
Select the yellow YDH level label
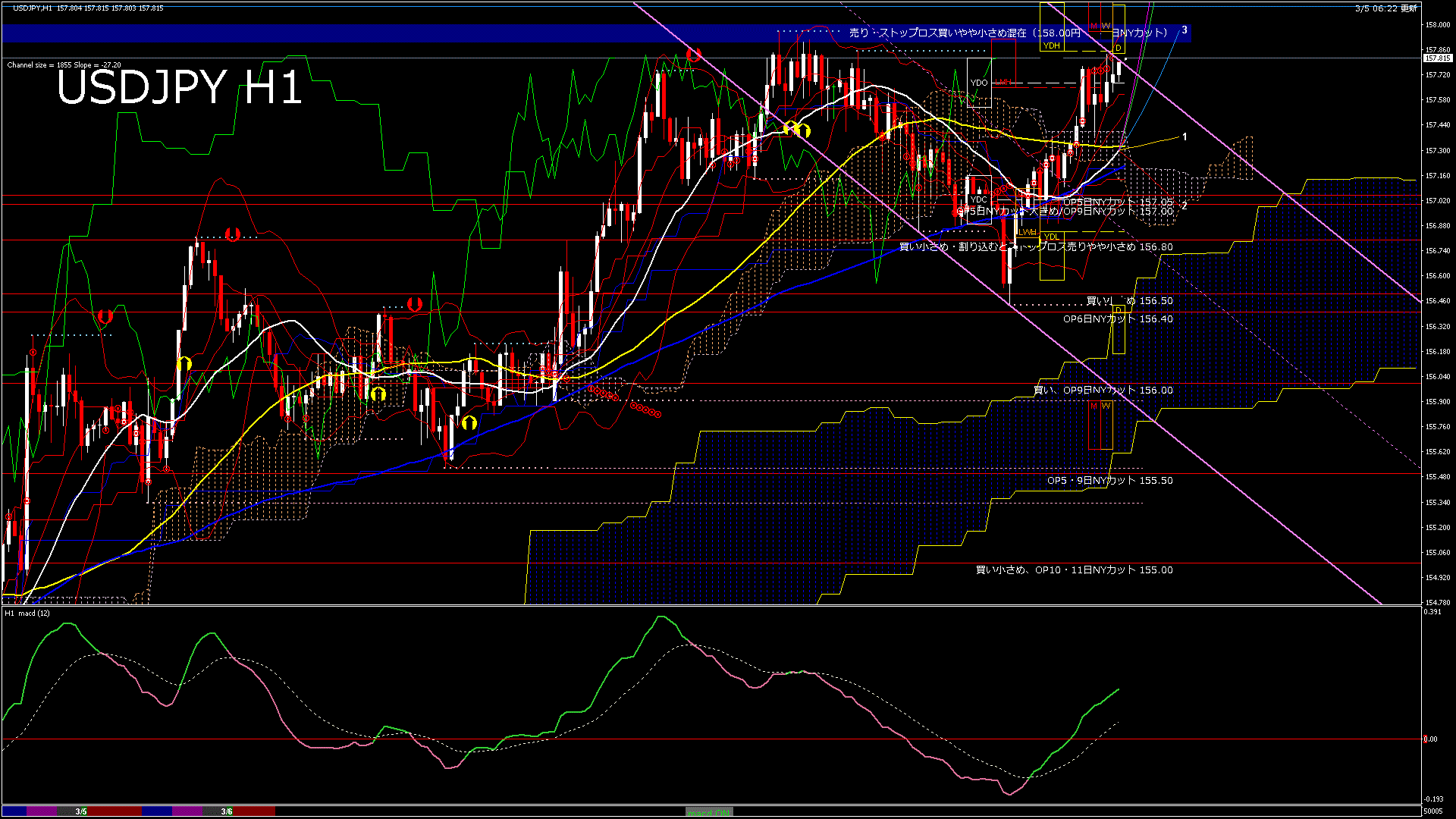(1051, 46)
